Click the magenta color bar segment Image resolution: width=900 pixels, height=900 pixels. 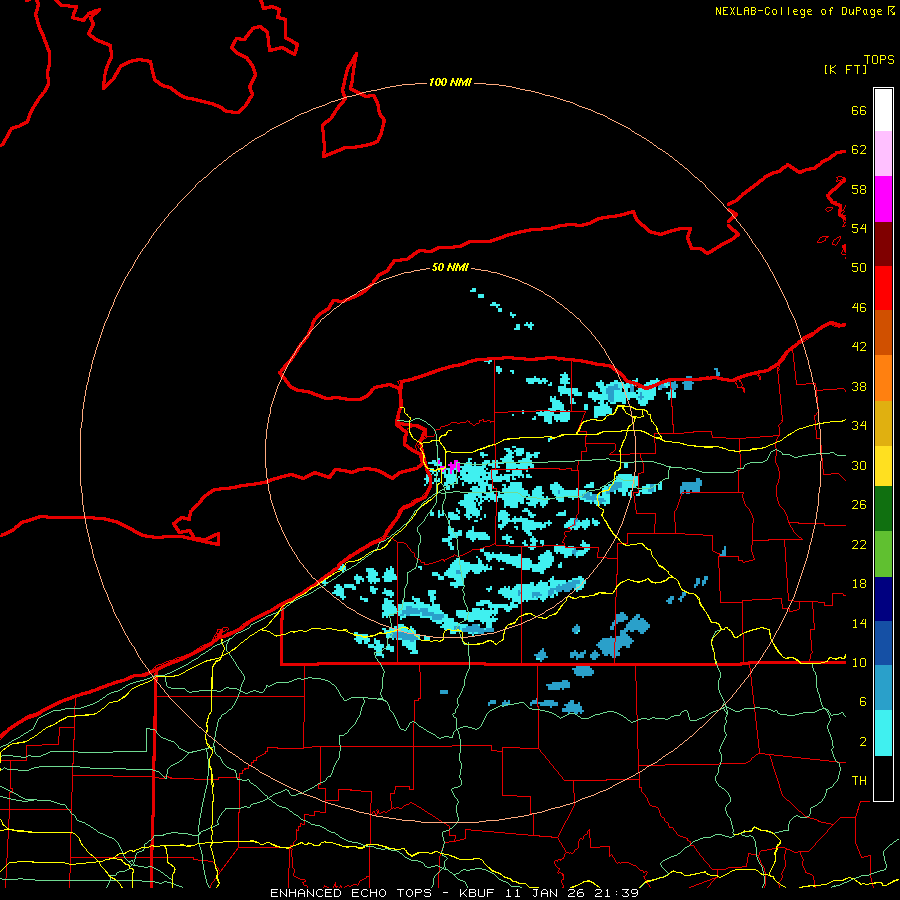883,199
